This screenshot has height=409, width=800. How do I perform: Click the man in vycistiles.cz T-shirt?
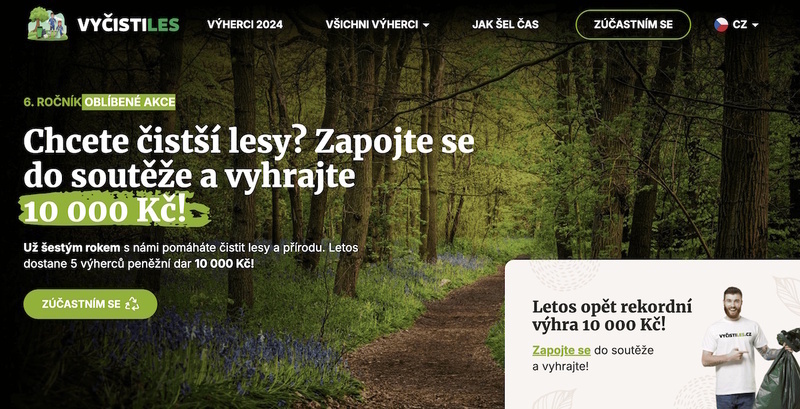[x=734, y=348]
